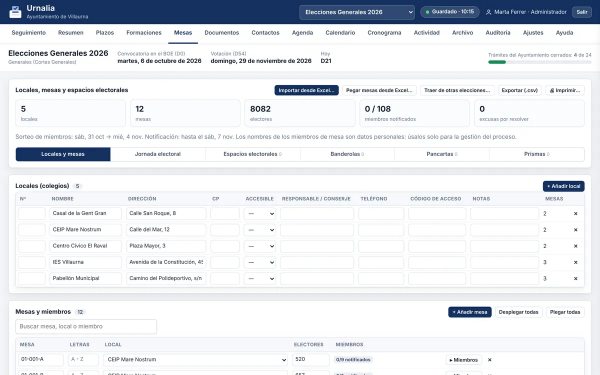Open the Imprimir print button
Screen dimensions: 600x375
[565, 90]
